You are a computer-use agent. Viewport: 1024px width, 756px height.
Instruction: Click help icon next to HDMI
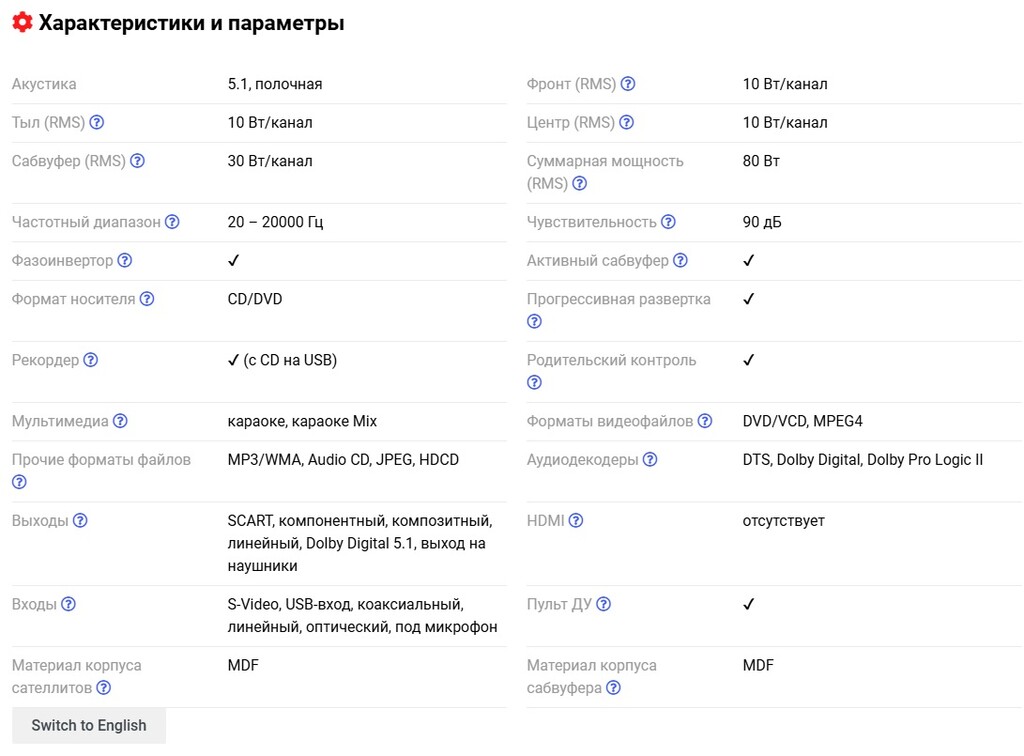point(576,521)
